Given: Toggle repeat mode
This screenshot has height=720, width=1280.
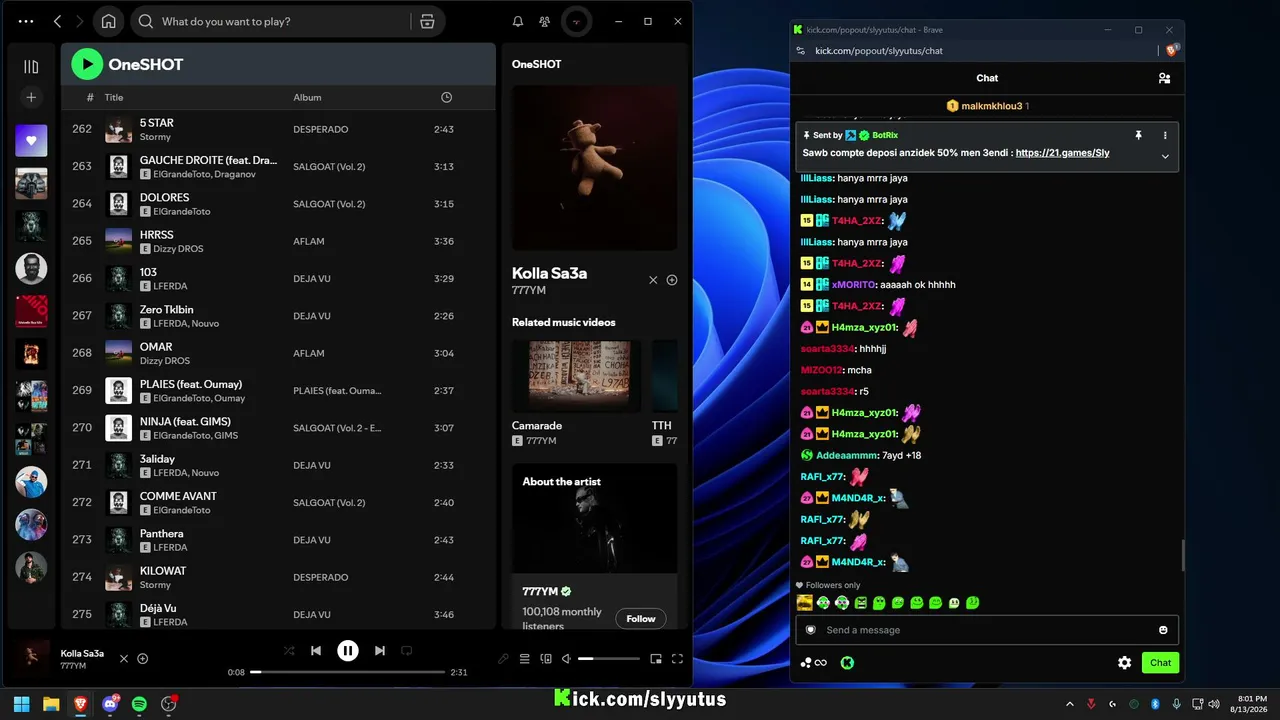Looking at the screenshot, I should coord(406,650).
